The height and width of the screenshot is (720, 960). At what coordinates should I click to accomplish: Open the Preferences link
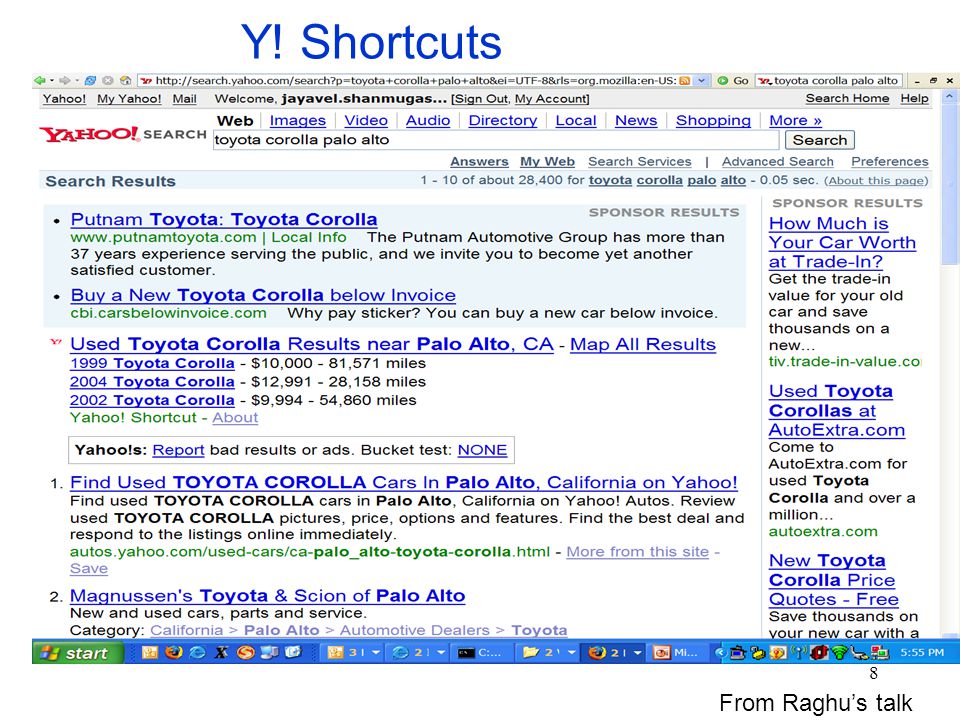(x=890, y=162)
